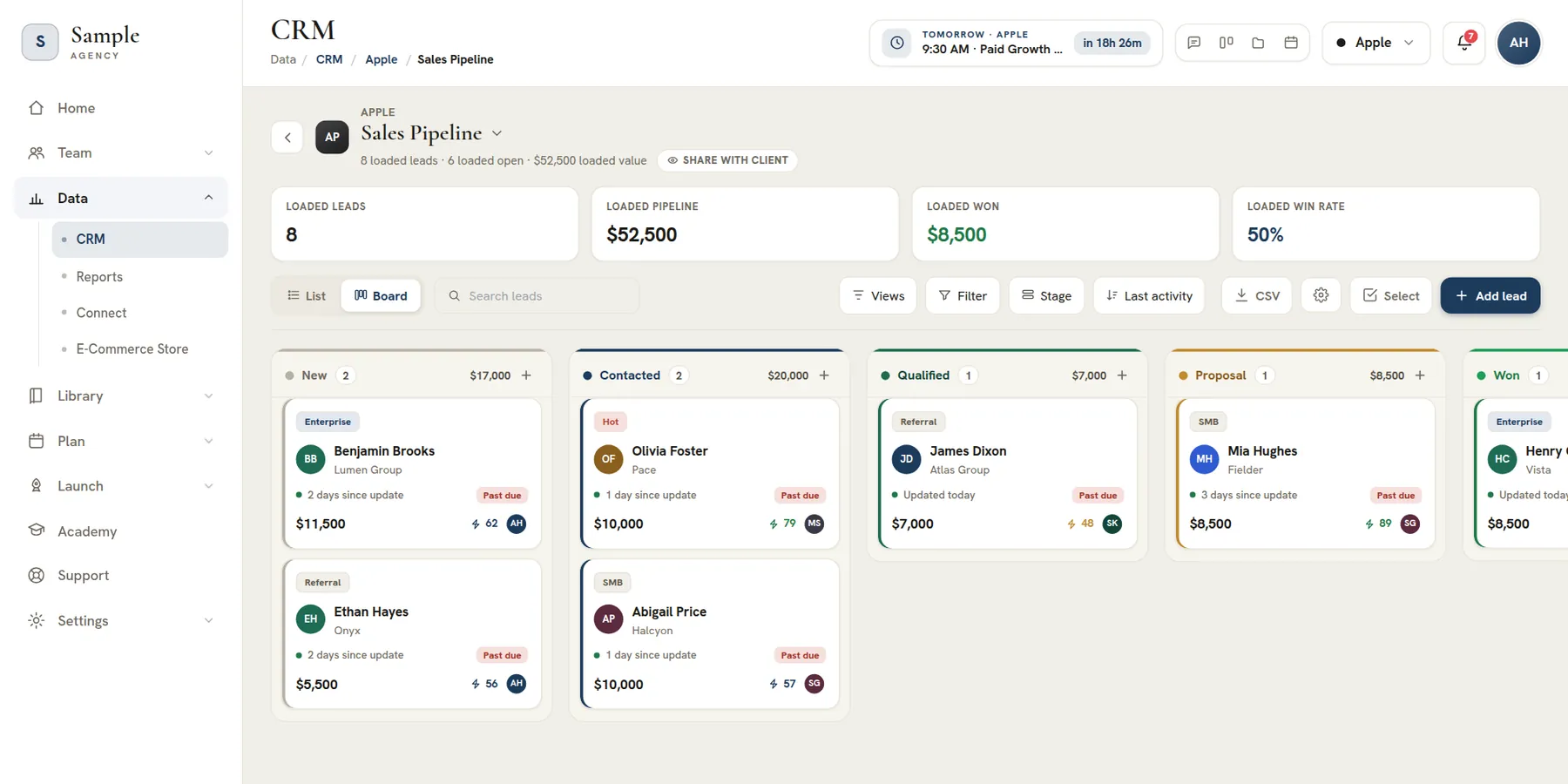Click AH owner avatar on Ethan Hayes card
Screen dimensions: 1568x784
click(x=517, y=684)
